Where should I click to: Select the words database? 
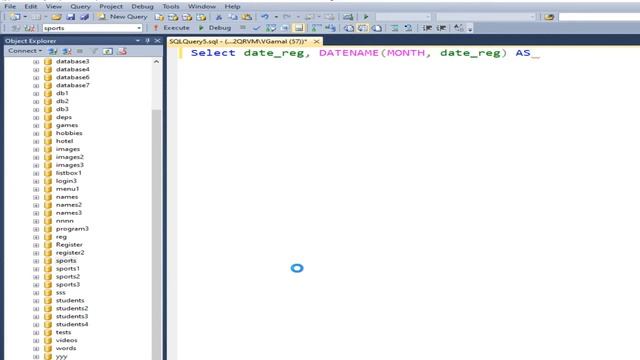[66, 348]
